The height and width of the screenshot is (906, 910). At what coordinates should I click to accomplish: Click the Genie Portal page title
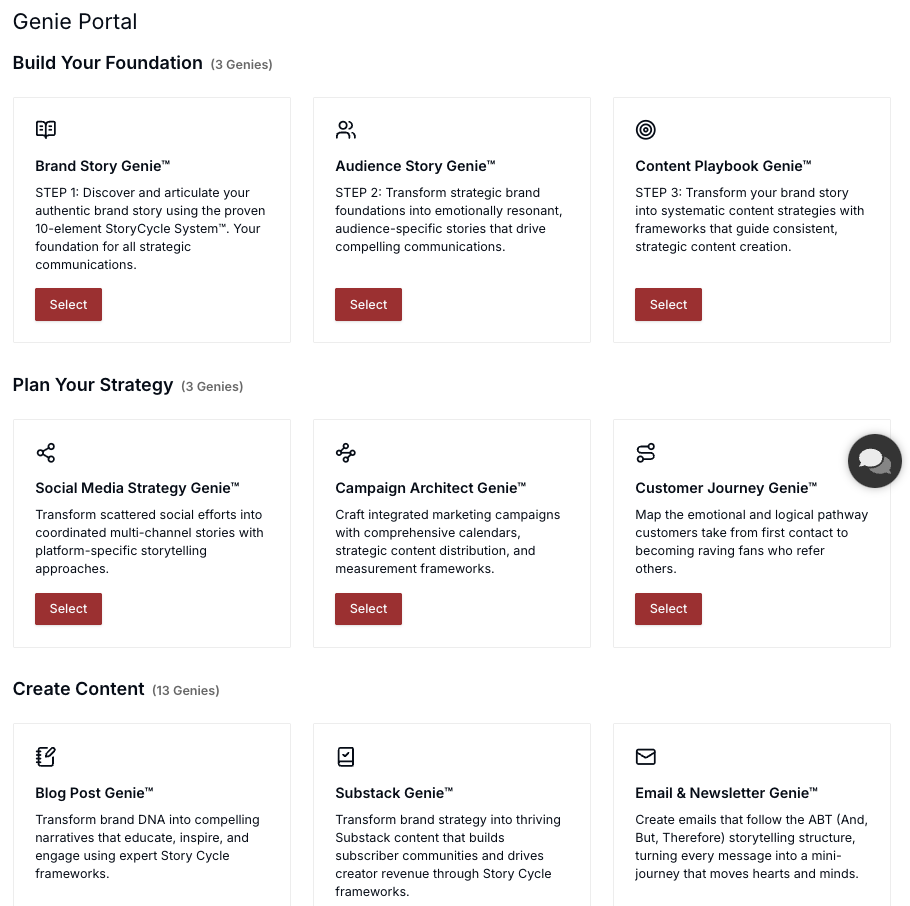pyautogui.click(x=75, y=21)
